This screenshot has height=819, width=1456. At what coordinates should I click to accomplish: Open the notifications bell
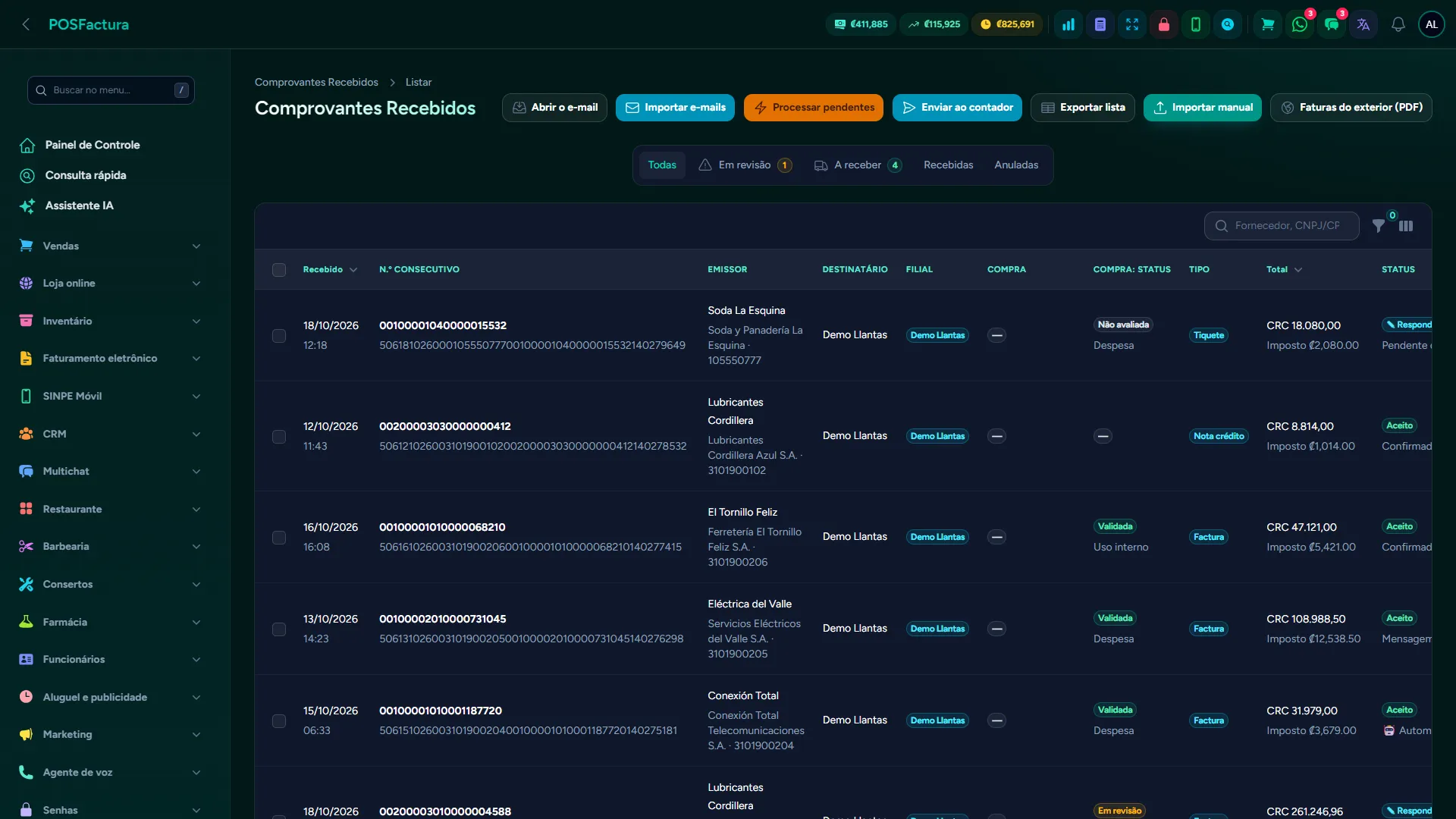click(x=1398, y=24)
